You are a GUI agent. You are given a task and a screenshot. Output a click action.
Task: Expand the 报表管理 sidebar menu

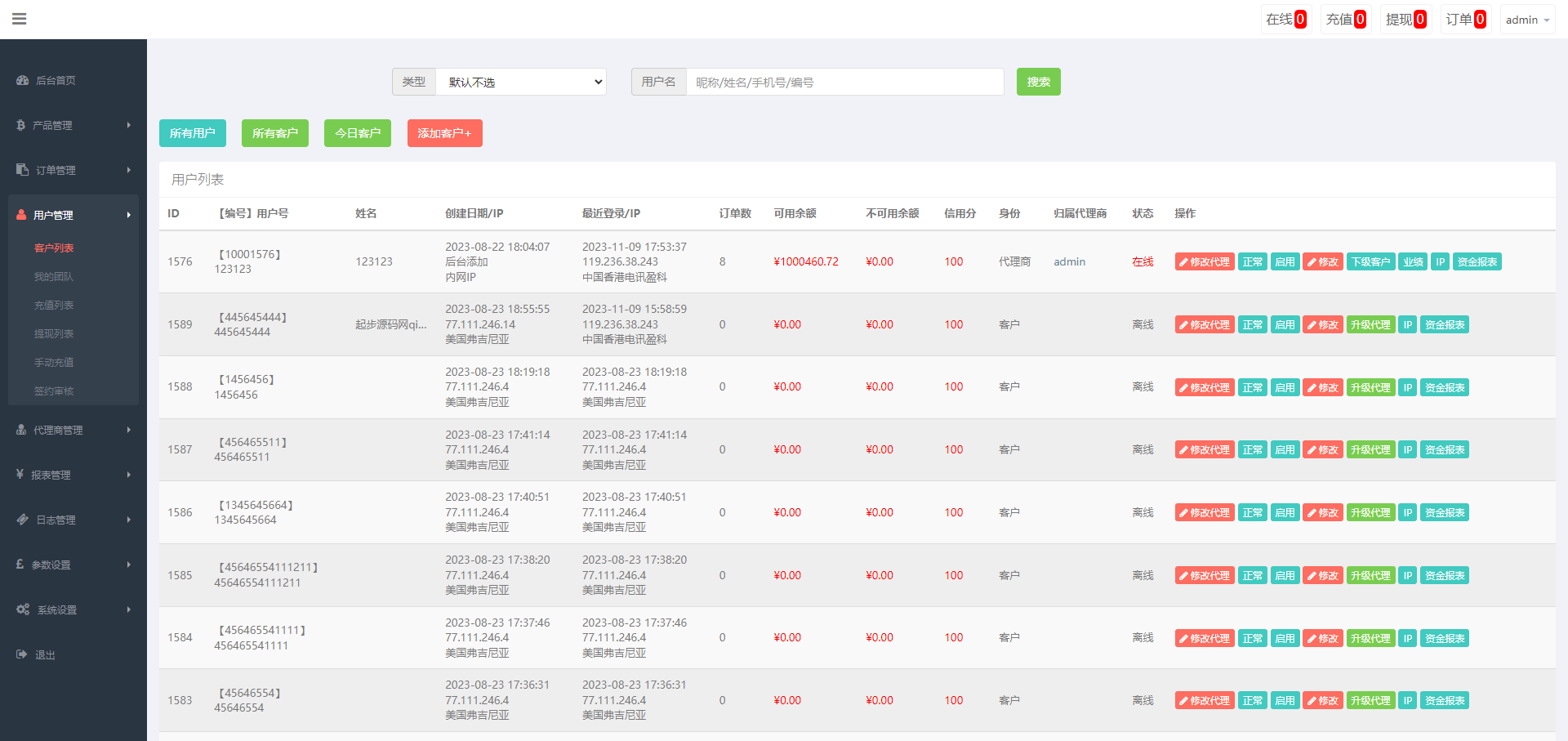(73, 475)
